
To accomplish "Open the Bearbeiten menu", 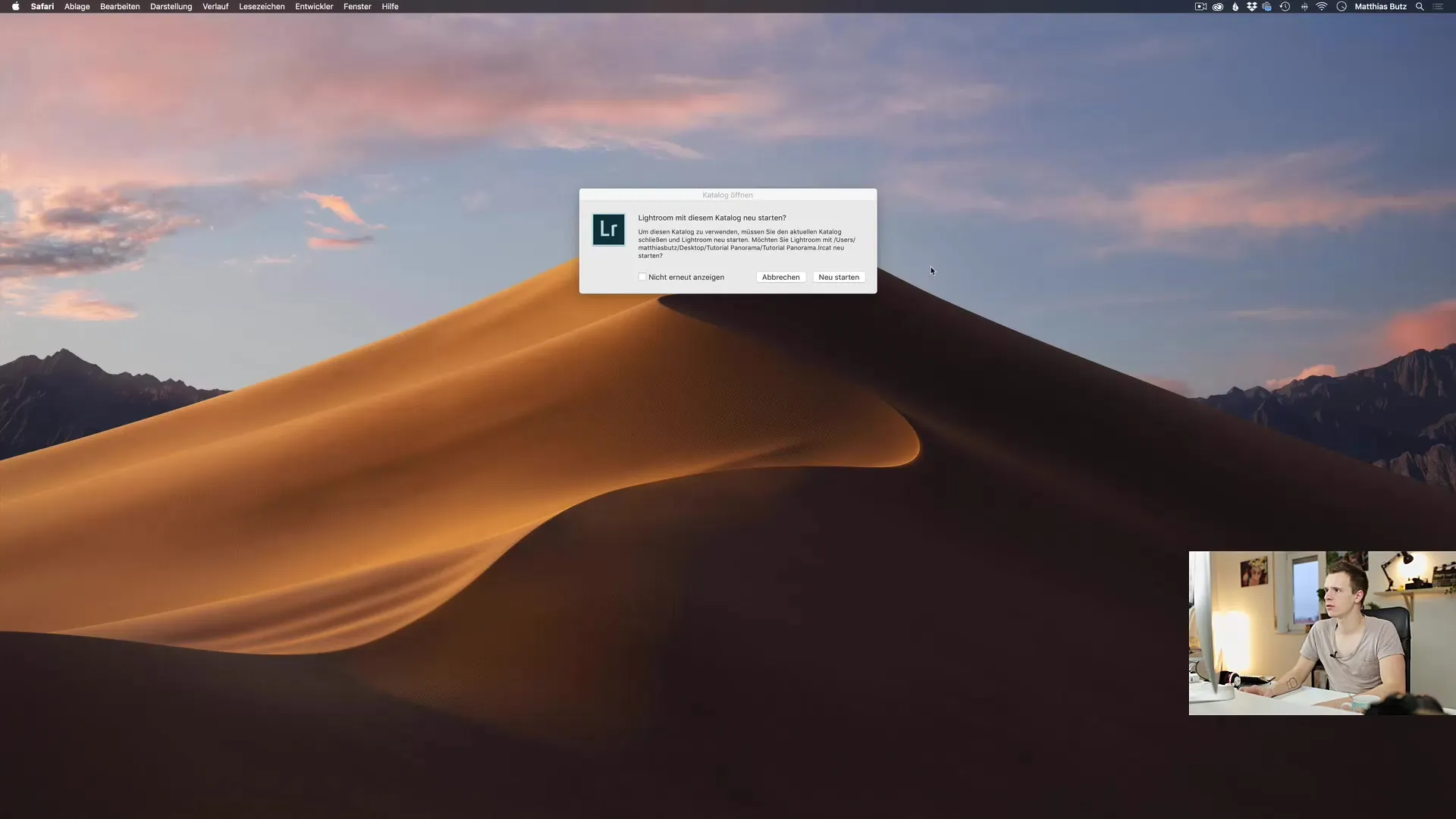I will click(120, 7).
